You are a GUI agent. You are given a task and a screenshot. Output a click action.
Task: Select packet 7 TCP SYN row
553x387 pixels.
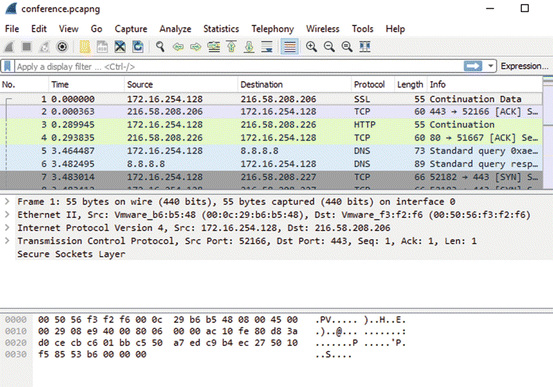click(271, 177)
